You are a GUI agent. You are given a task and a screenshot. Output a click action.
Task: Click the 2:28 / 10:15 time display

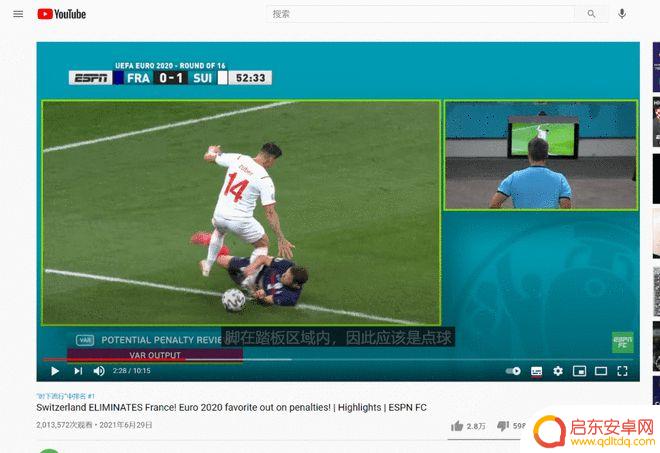[131, 371]
